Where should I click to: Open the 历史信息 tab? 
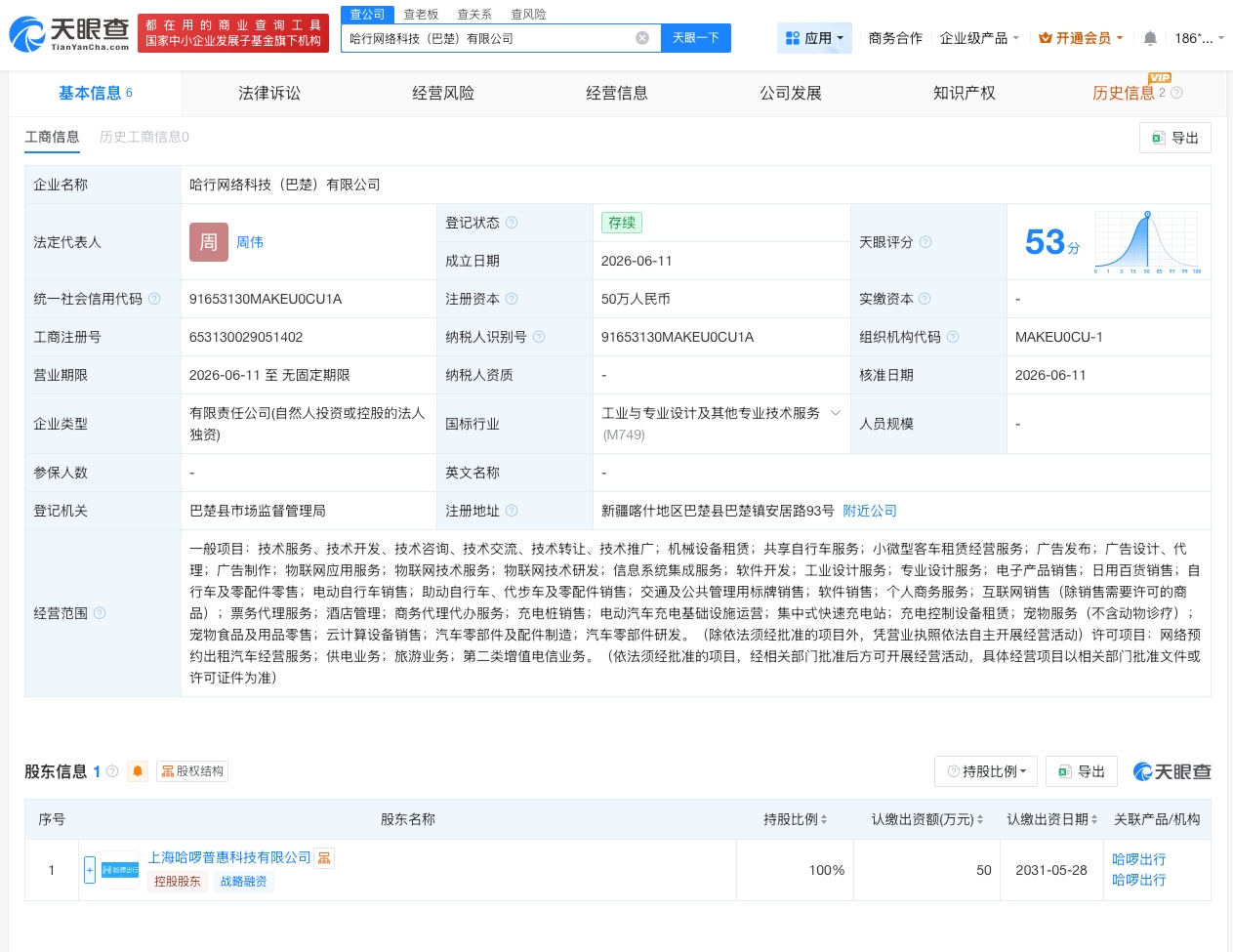pyautogui.click(x=1123, y=93)
